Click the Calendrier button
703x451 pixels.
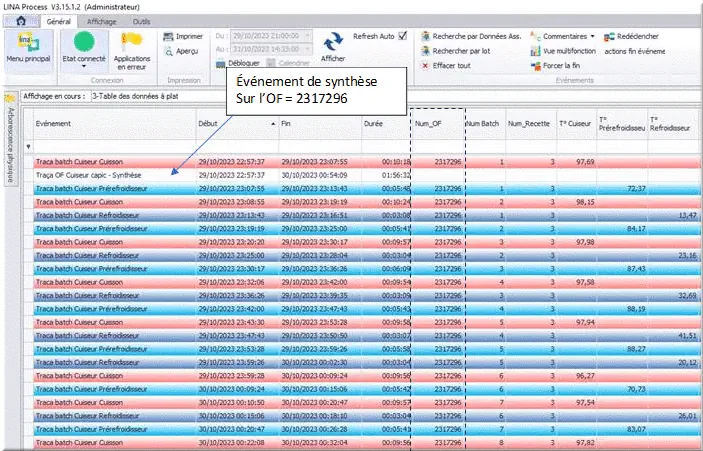[x=289, y=64]
